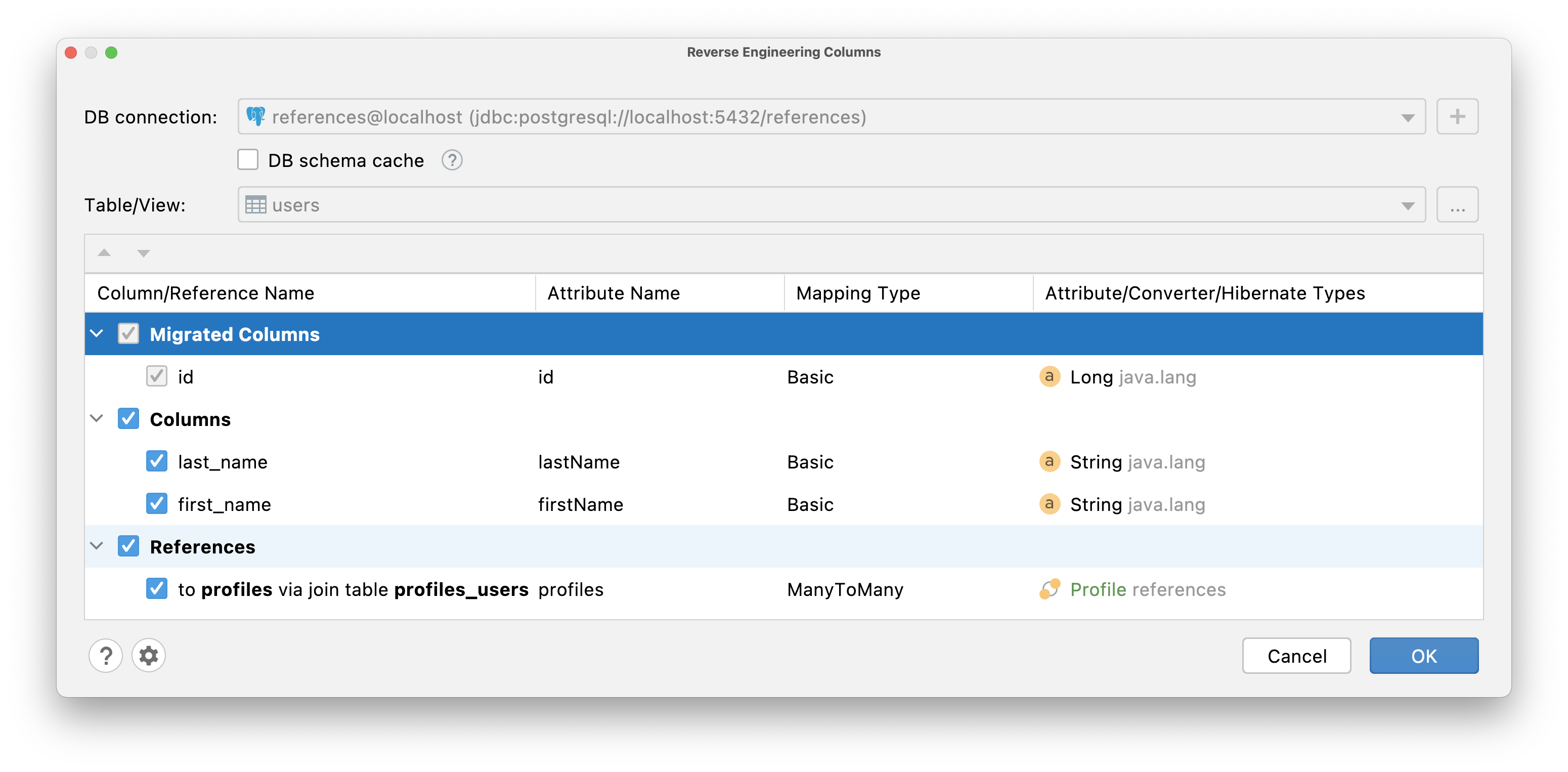Click the Profile references relation icon

coord(1050,589)
